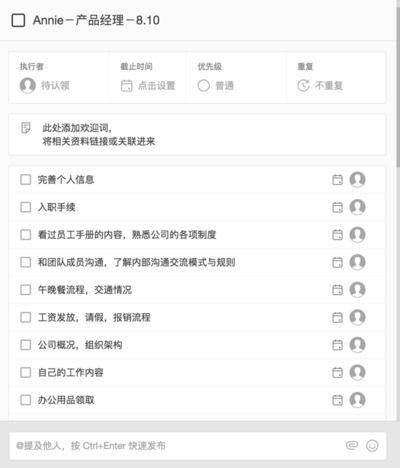
Task: Click the attachment paperclip icon in comment box
Action: (352, 445)
